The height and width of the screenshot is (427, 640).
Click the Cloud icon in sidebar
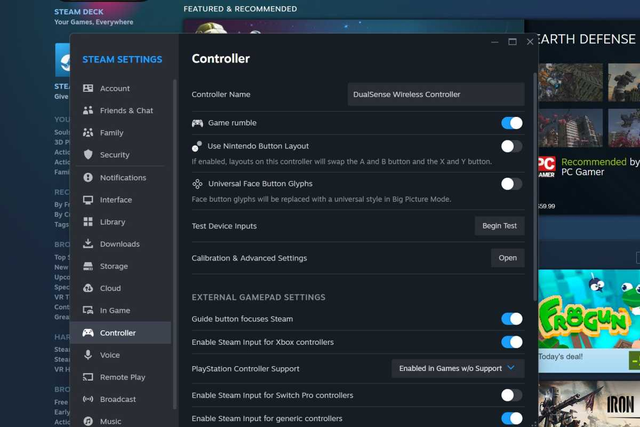click(x=88, y=288)
